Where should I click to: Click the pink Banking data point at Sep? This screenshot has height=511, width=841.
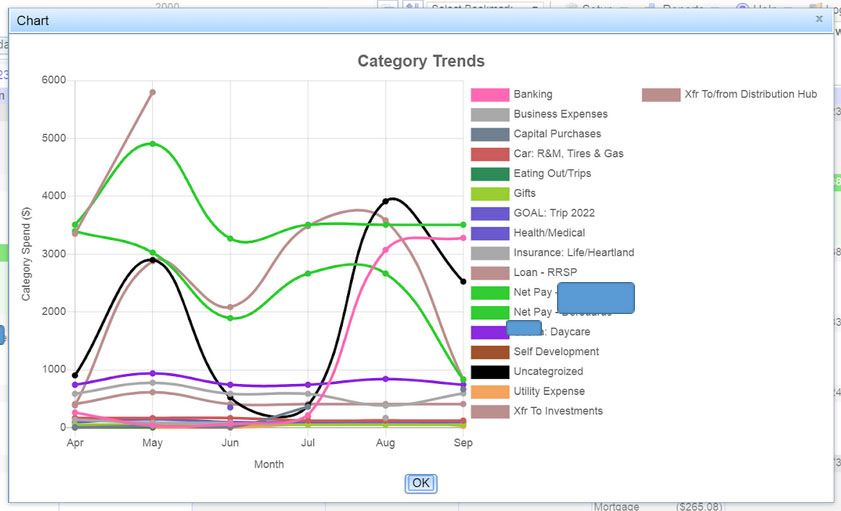(x=463, y=238)
